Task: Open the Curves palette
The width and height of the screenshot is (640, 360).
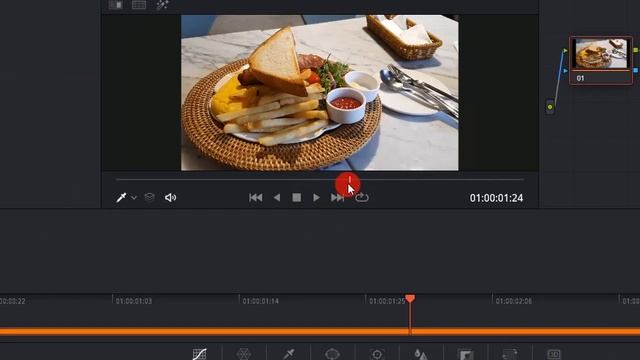Action: [x=200, y=353]
